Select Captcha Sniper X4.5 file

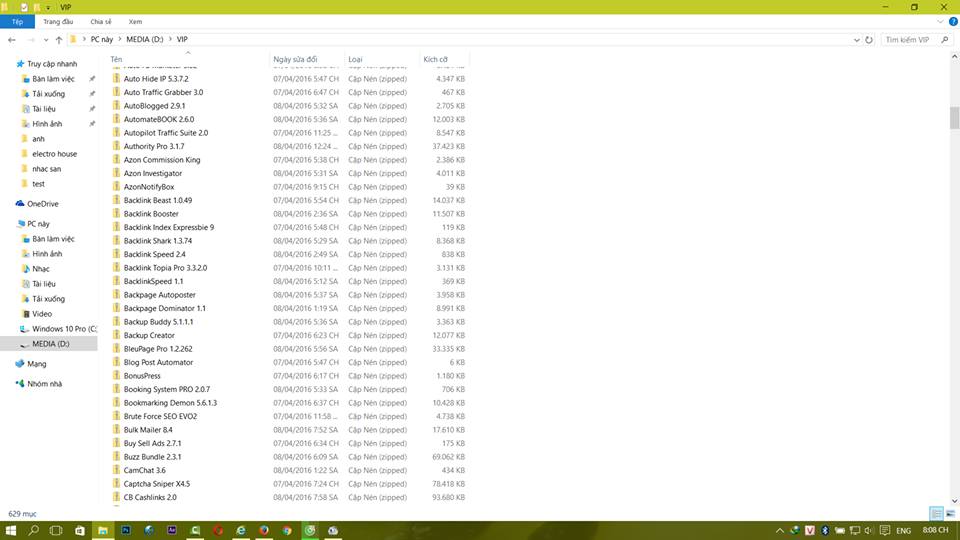(x=156, y=484)
